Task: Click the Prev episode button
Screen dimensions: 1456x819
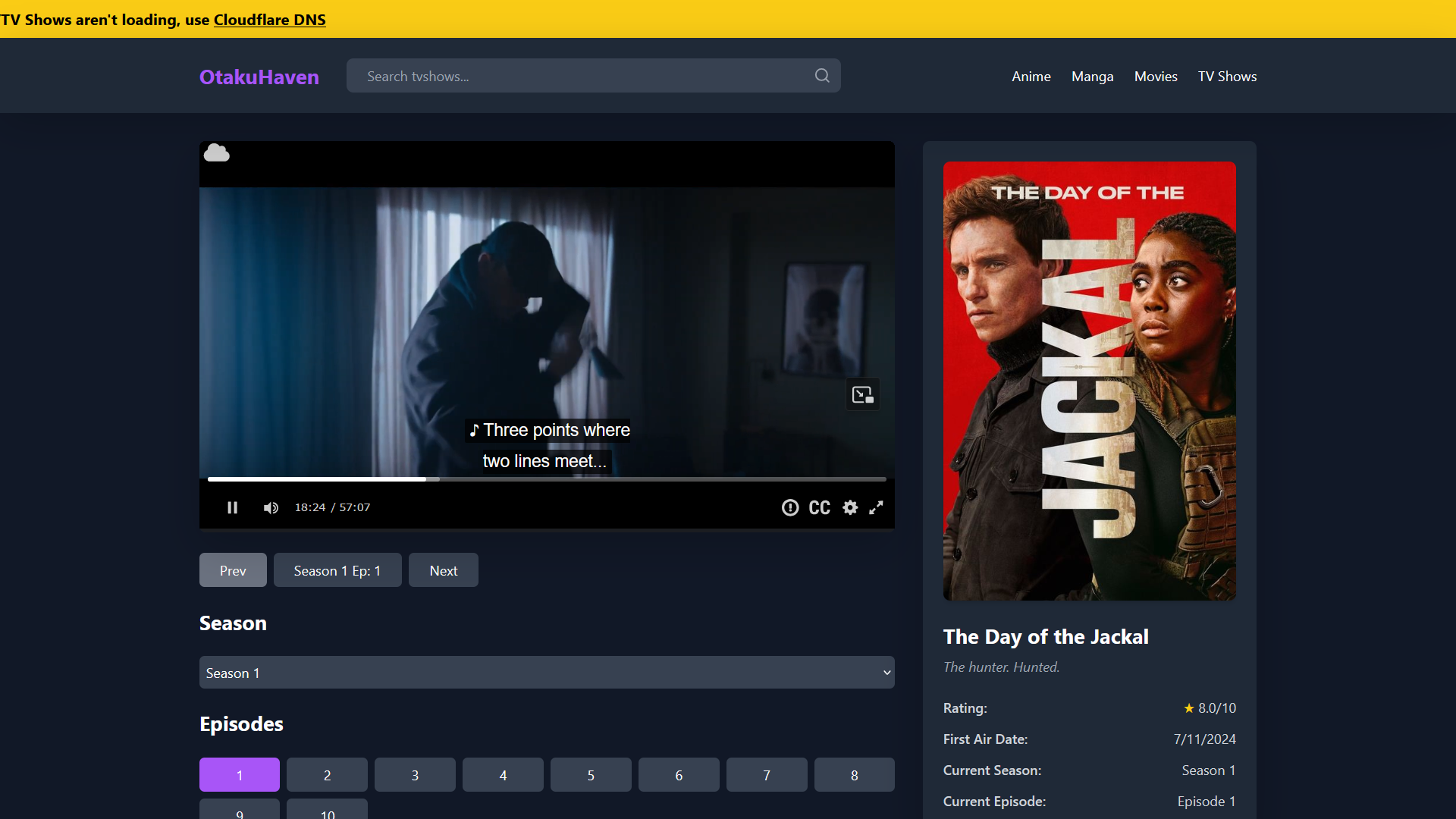Action: tap(232, 570)
